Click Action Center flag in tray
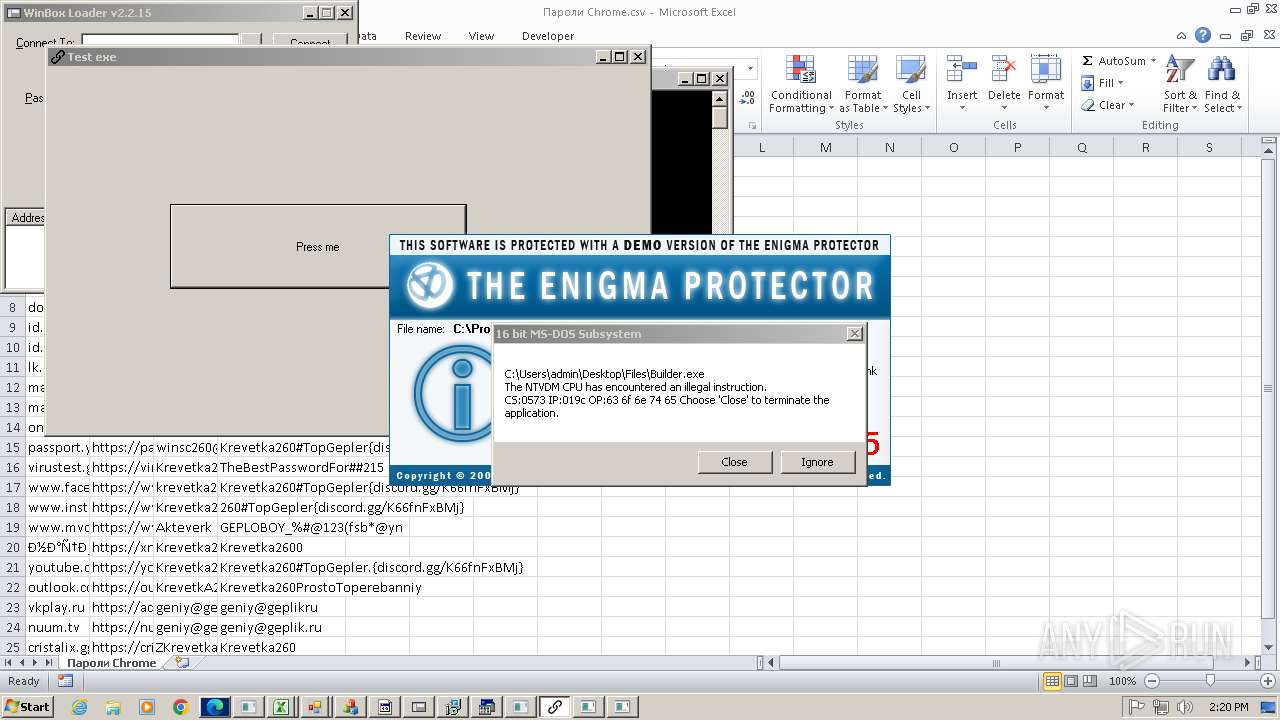Viewport: 1280px width, 720px height. point(1137,707)
